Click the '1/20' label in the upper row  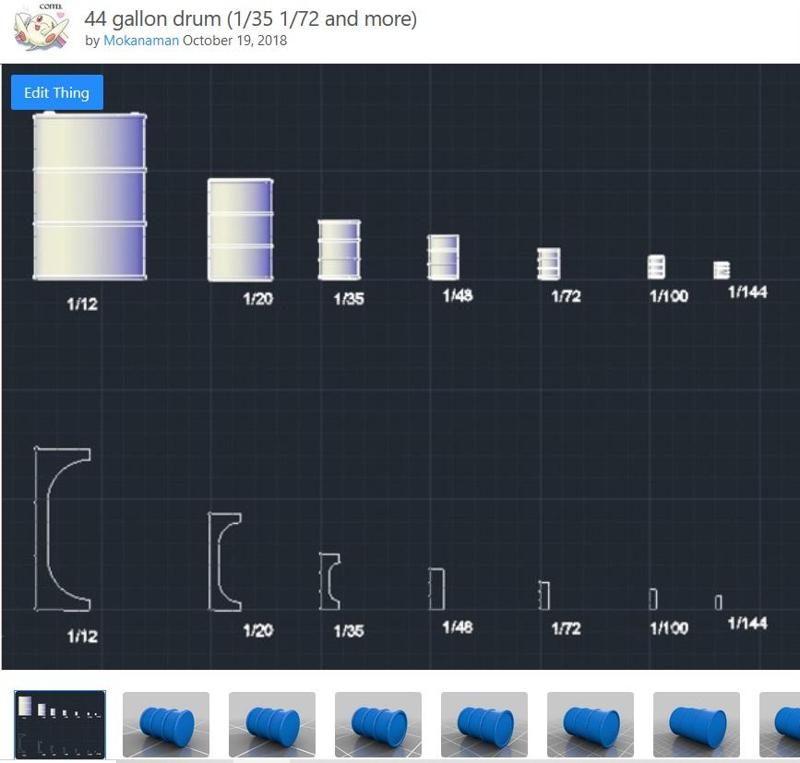coord(258,299)
